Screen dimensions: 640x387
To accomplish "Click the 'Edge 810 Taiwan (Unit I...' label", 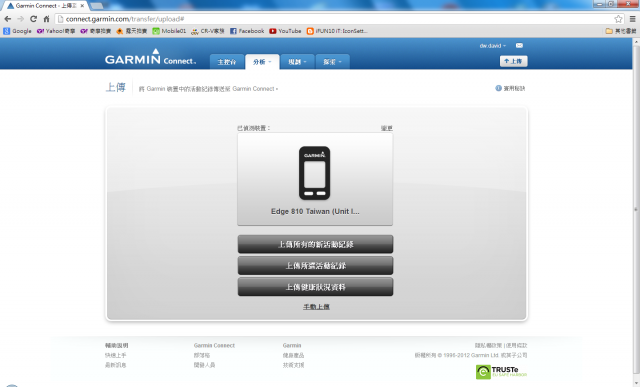I will [315, 211].
